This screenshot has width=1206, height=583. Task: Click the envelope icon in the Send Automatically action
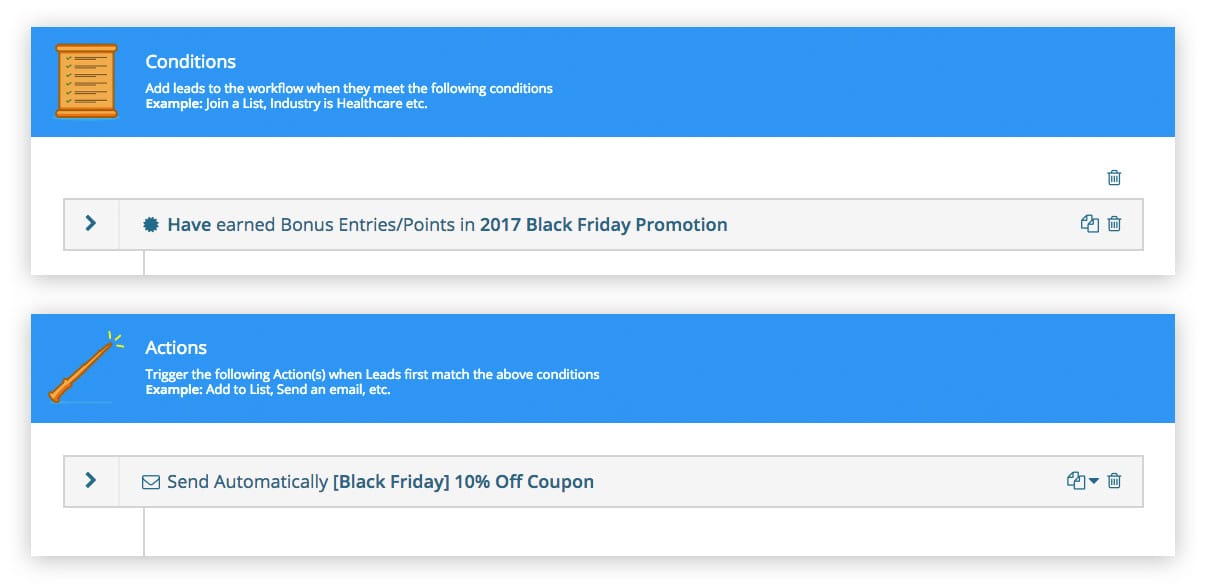tap(150, 481)
